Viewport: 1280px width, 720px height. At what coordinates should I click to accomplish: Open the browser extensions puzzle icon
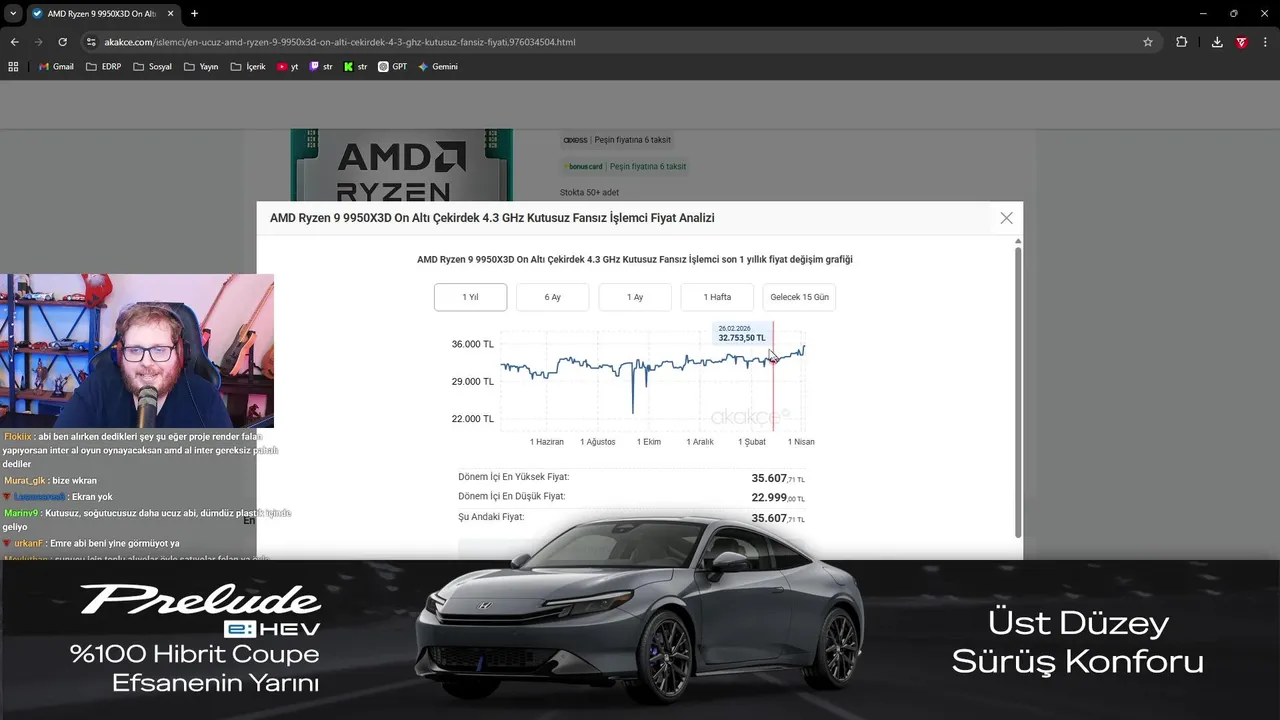pyautogui.click(x=1182, y=42)
